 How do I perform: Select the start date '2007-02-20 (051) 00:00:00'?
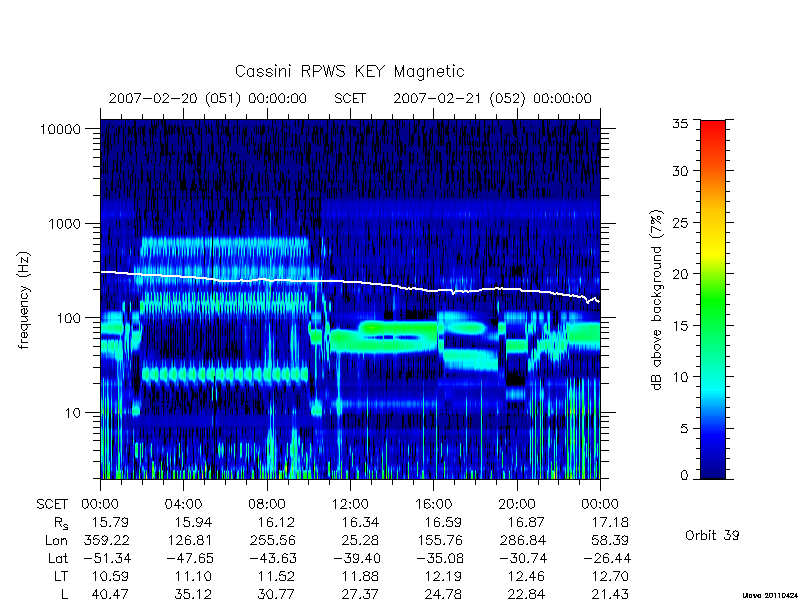[x=208, y=98]
